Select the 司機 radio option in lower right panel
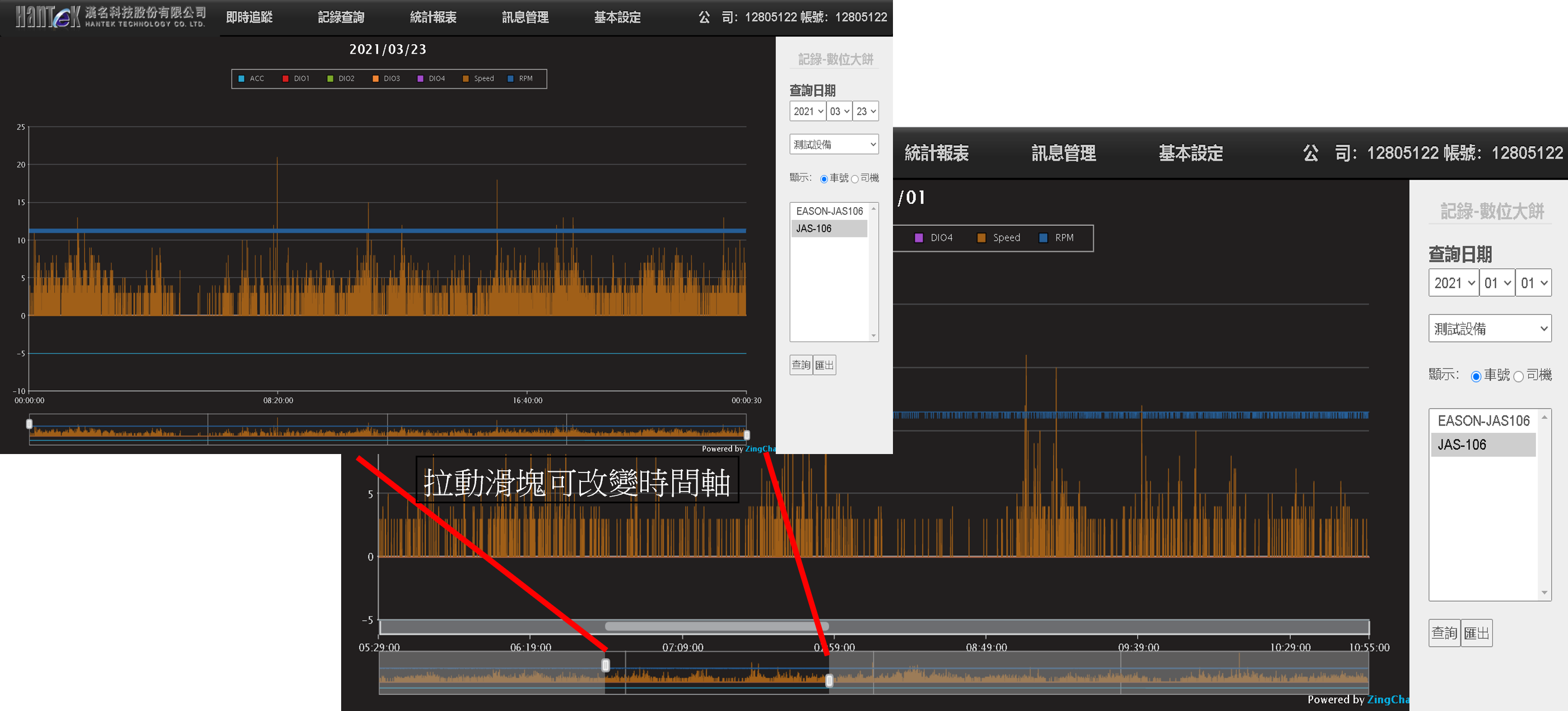1568x711 pixels. click(x=1518, y=376)
